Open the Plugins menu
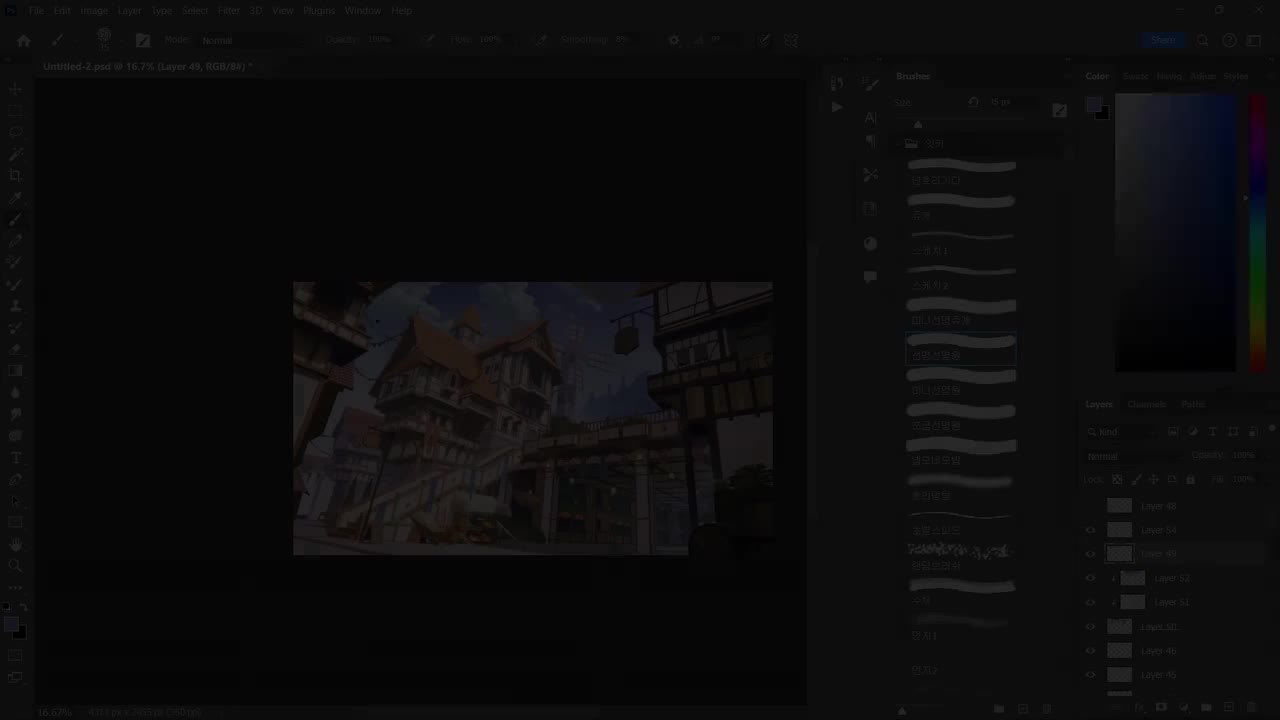 tap(319, 10)
